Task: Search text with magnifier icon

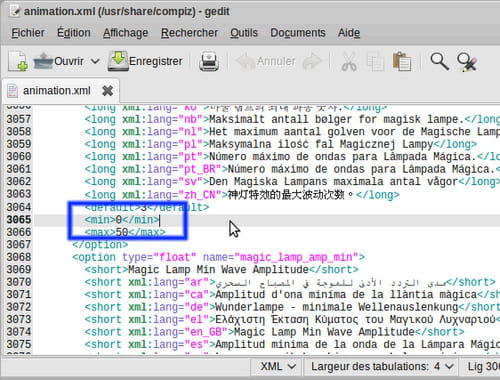Action: click(x=439, y=61)
